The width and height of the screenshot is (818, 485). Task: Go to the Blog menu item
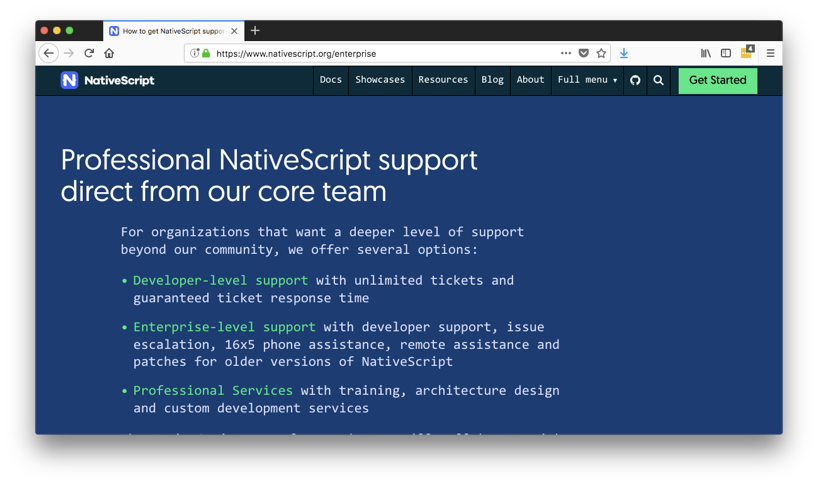tap(492, 80)
